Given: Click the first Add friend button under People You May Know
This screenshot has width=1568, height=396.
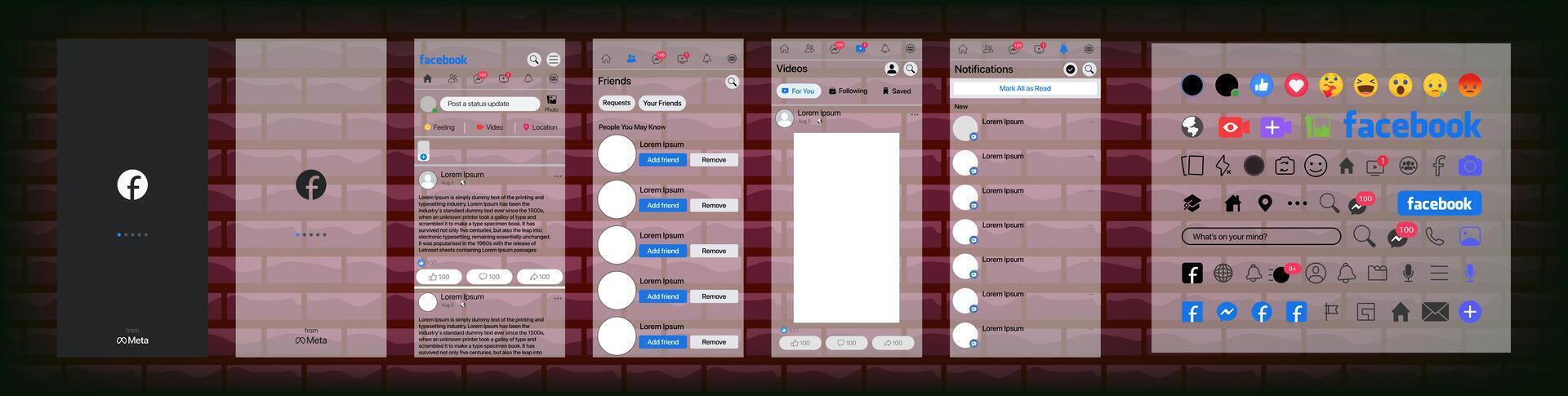Looking at the screenshot, I should click(663, 160).
